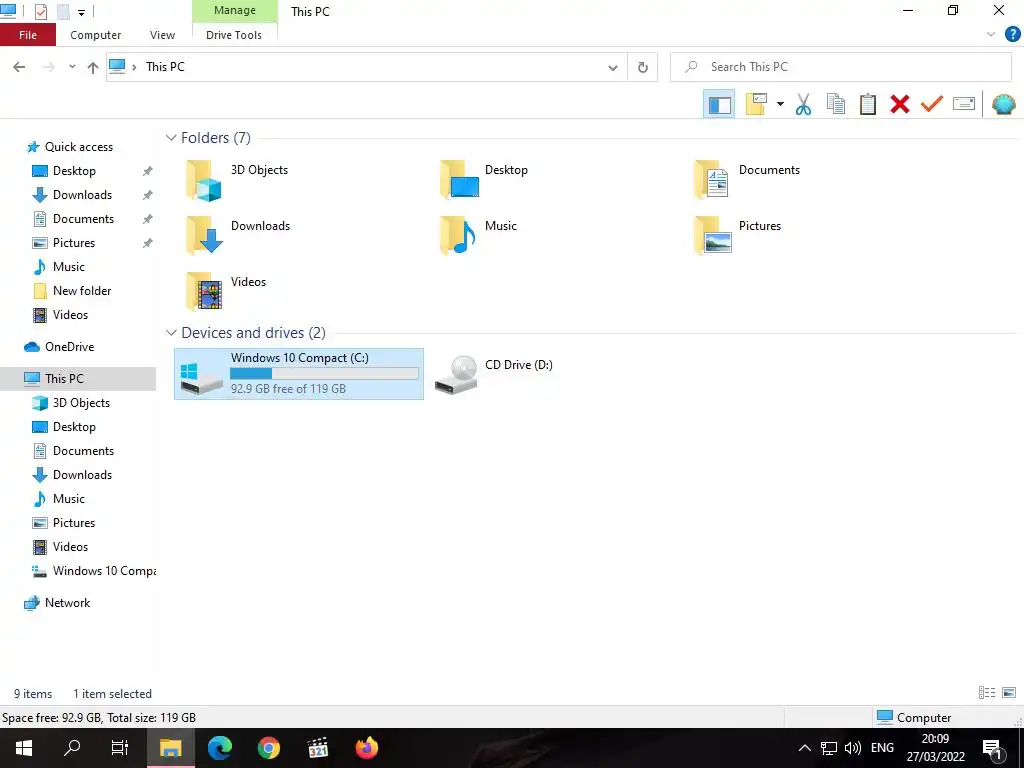This screenshot has width=1024, height=768.
Task: Launch Firefox from taskbar
Action: (366, 748)
